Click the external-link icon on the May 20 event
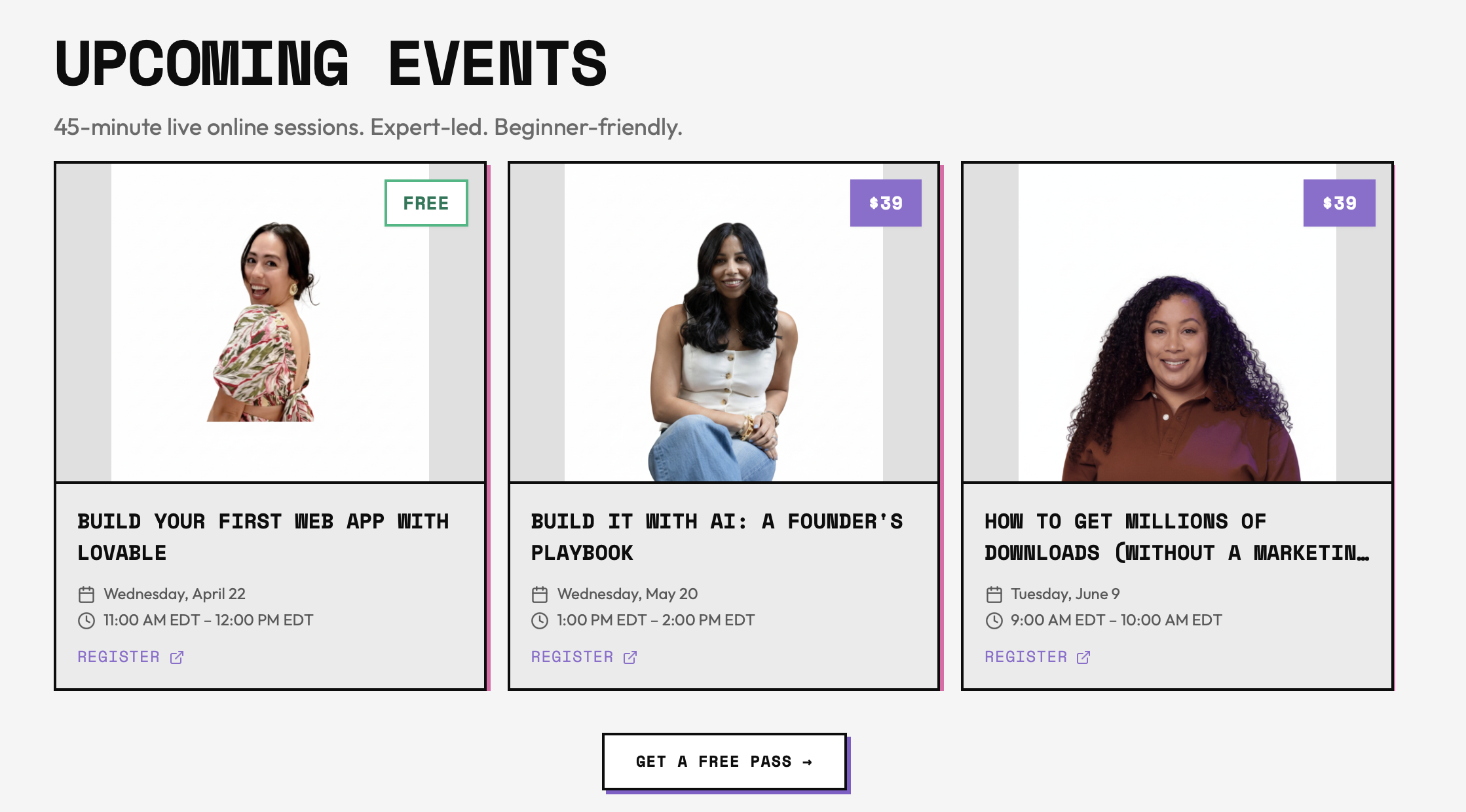 [630, 657]
